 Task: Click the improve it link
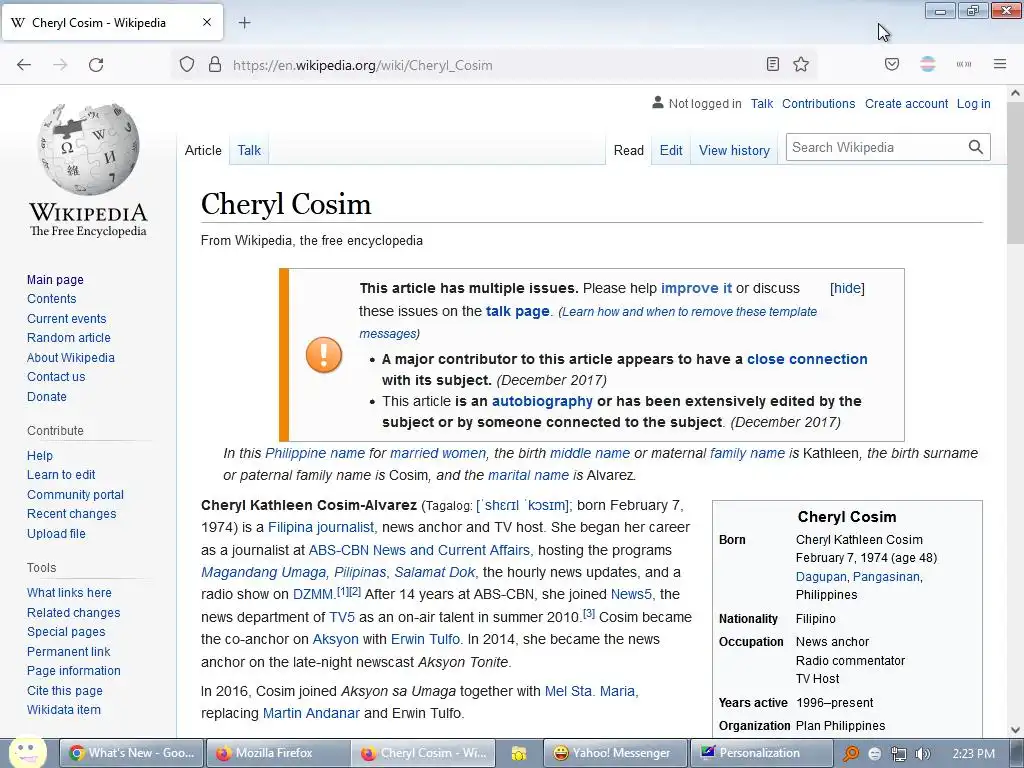point(696,288)
